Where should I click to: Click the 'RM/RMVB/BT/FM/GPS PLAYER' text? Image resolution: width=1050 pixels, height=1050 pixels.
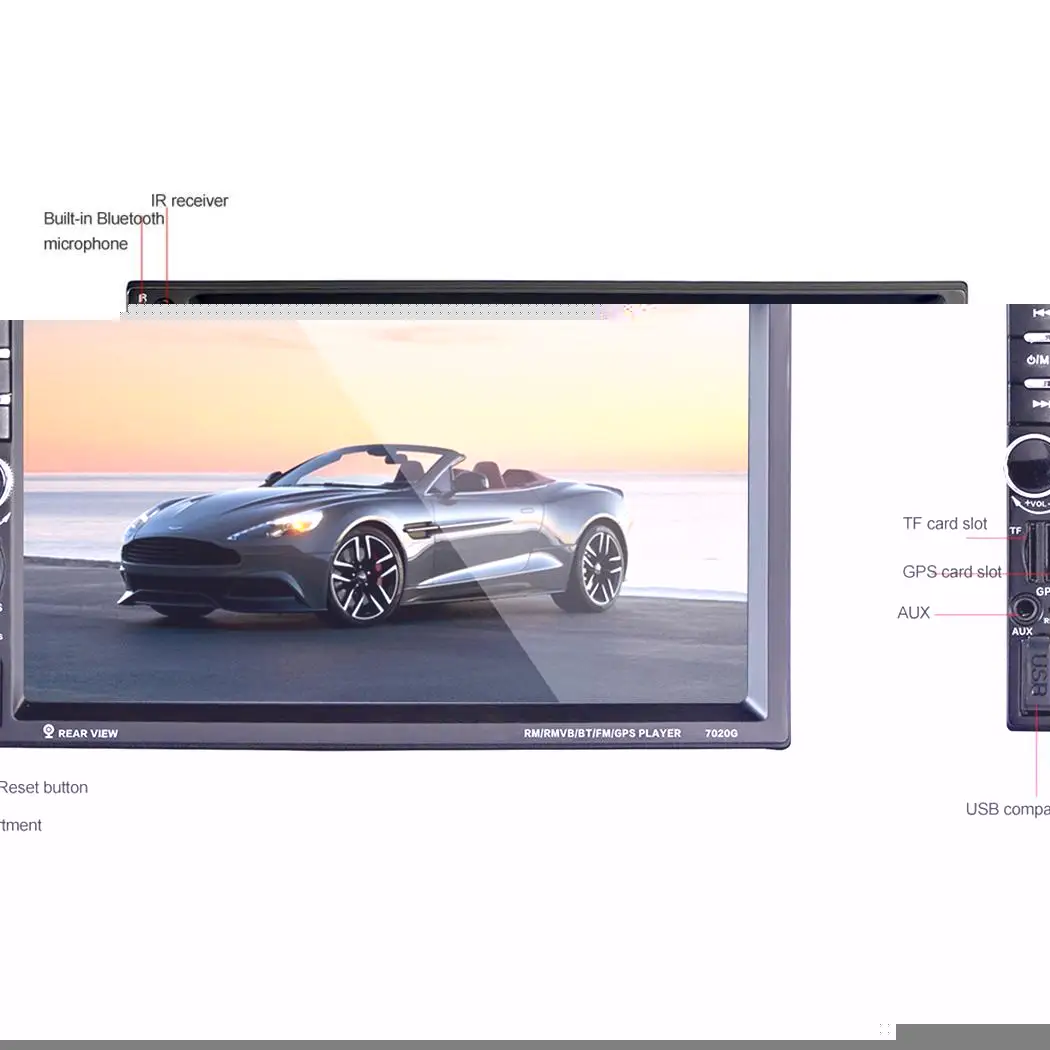tap(602, 733)
